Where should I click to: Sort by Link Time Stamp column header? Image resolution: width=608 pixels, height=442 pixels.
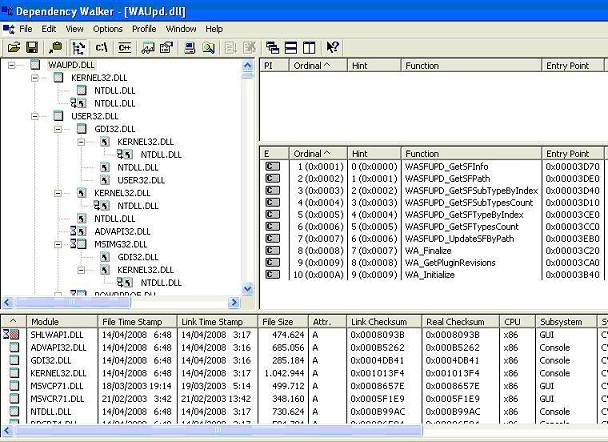pyautogui.click(x=217, y=322)
